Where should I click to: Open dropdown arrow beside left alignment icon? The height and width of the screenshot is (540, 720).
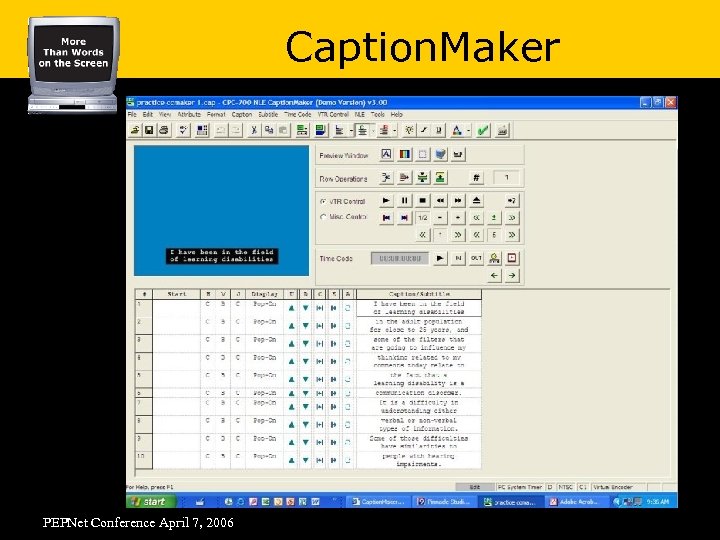tap(350, 131)
